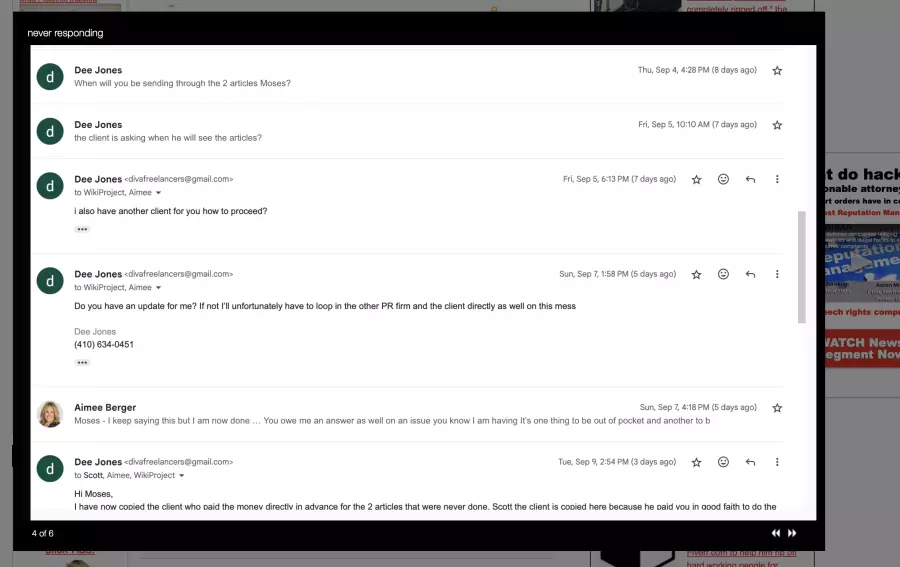900x567 pixels.
Task: Go to the next slideshow image
Action: (792, 534)
